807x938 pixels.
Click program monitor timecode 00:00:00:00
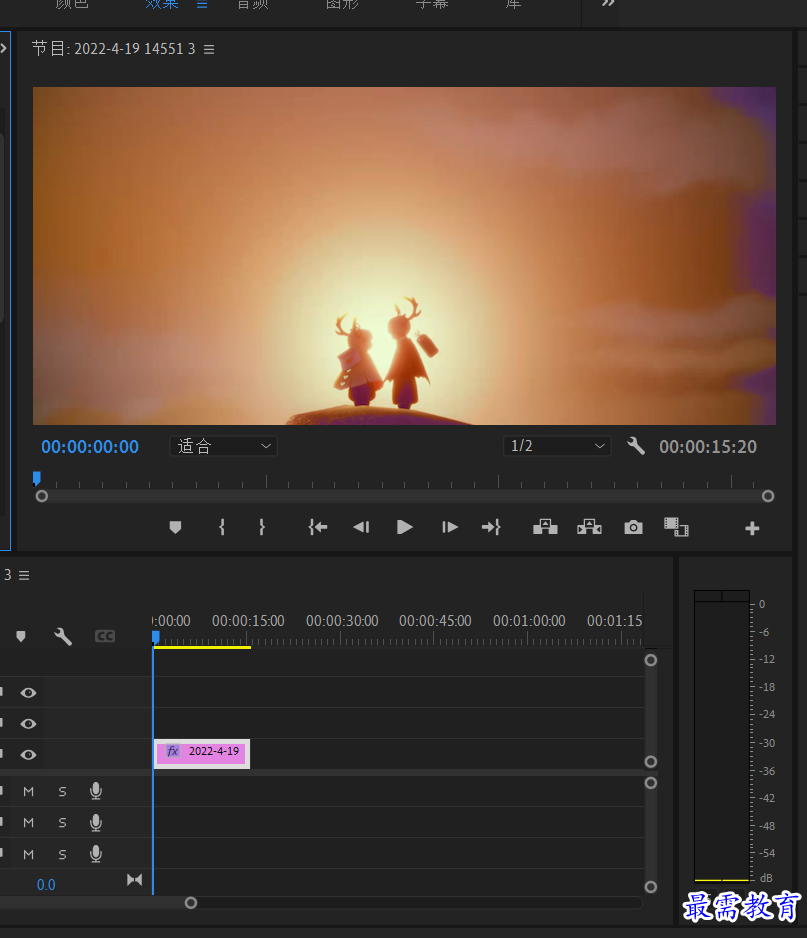(x=90, y=447)
